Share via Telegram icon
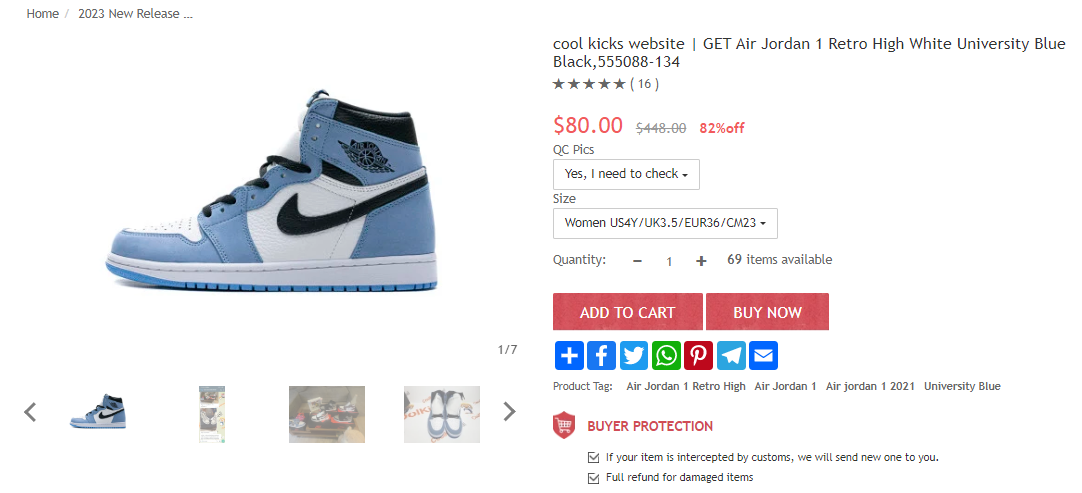The image size is (1082, 493). pyautogui.click(x=731, y=356)
